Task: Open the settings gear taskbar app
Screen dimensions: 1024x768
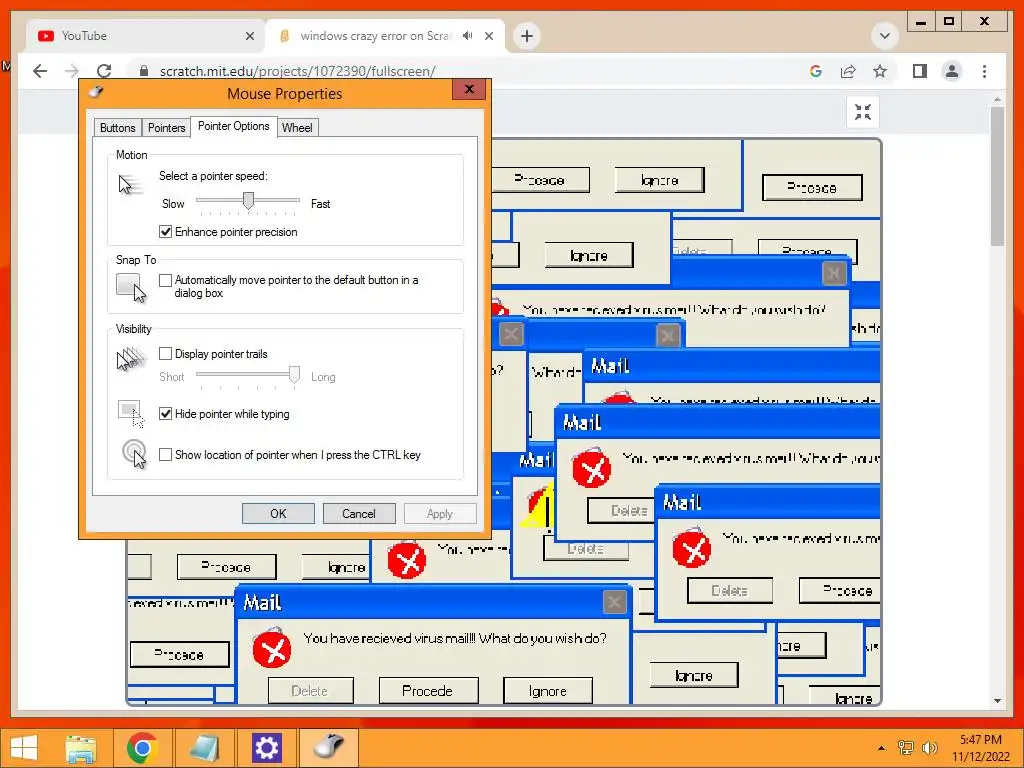Action: click(266, 748)
